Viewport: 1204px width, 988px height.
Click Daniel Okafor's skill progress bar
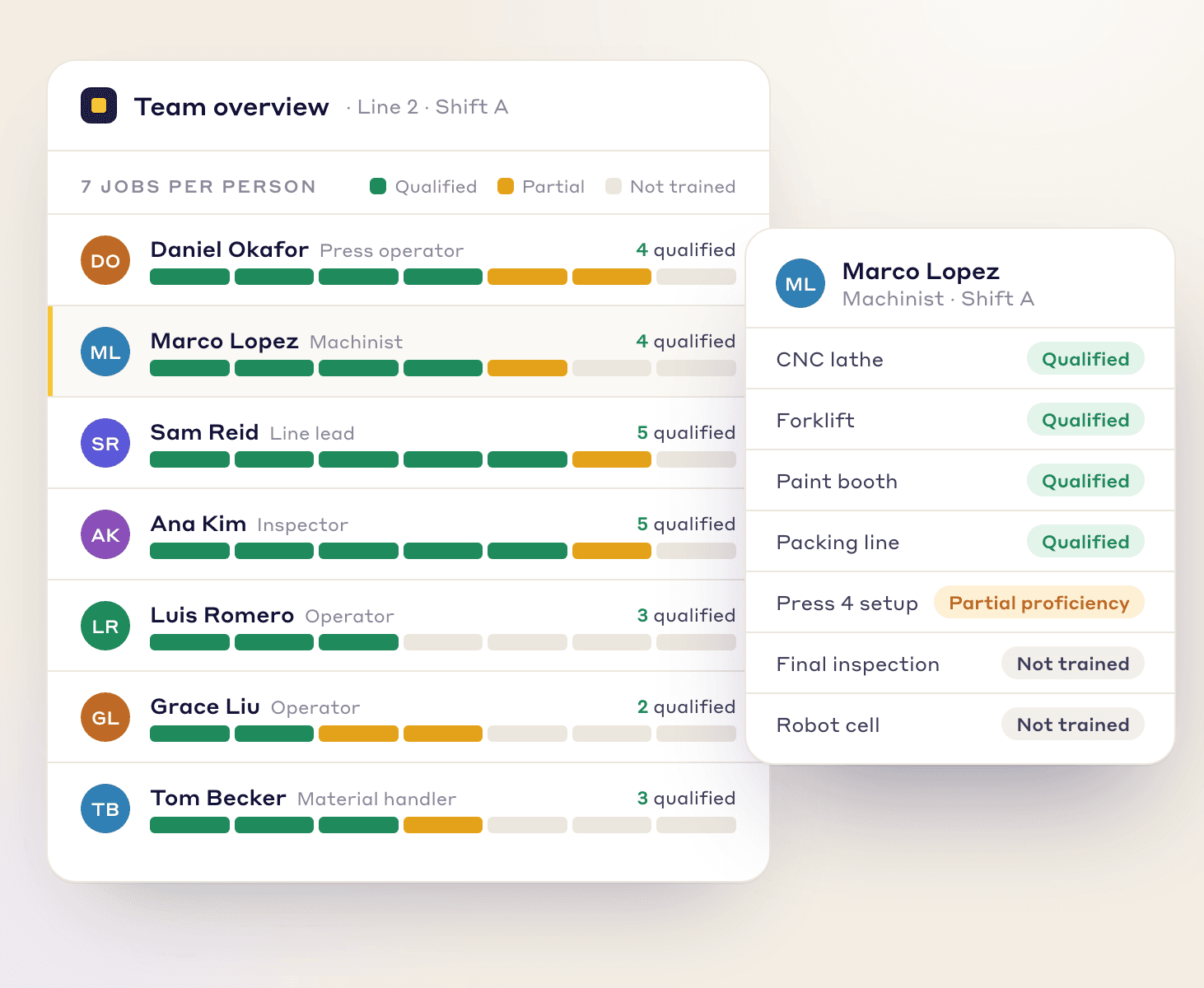coord(443,277)
